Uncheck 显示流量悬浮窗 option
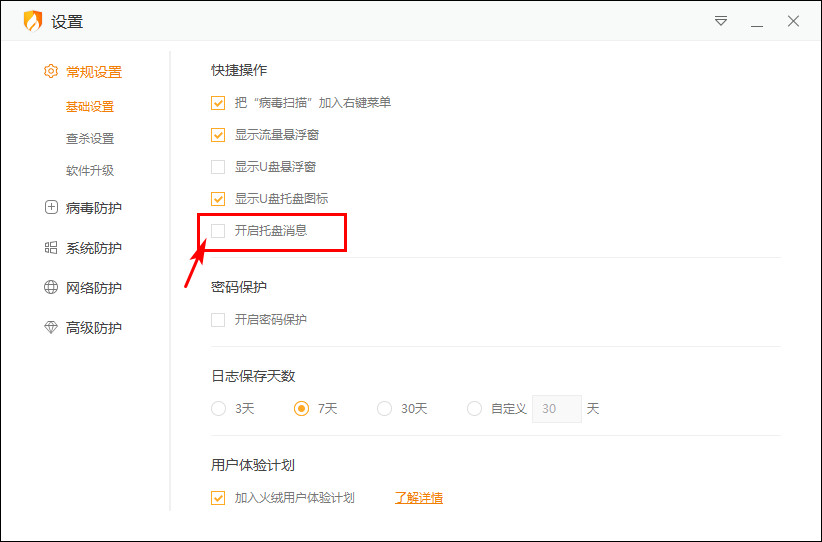Image resolution: width=822 pixels, height=542 pixels. 218,135
